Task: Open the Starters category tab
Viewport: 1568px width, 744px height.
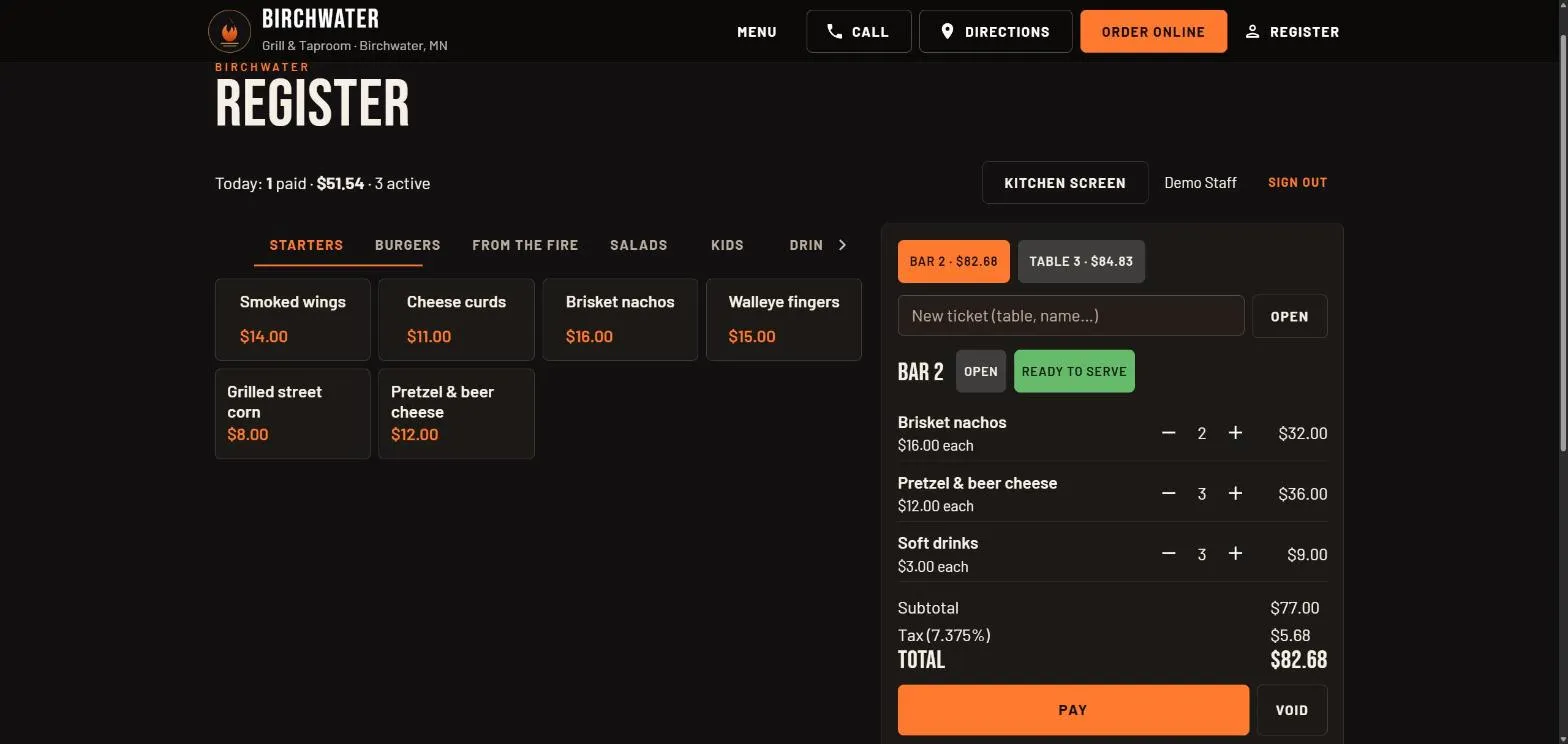Action: (306, 245)
